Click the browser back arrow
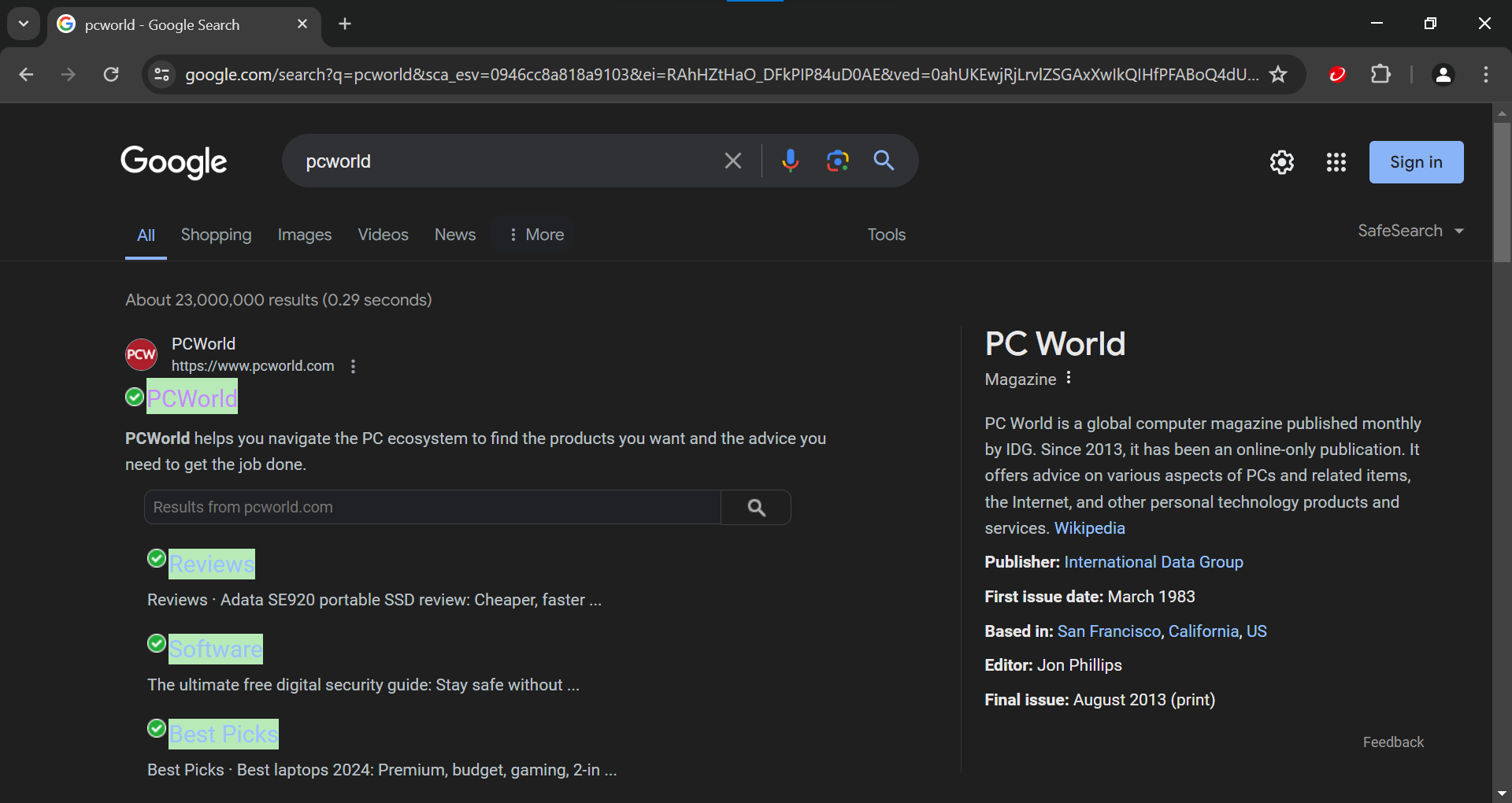Image resolution: width=1512 pixels, height=803 pixels. tap(26, 75)
